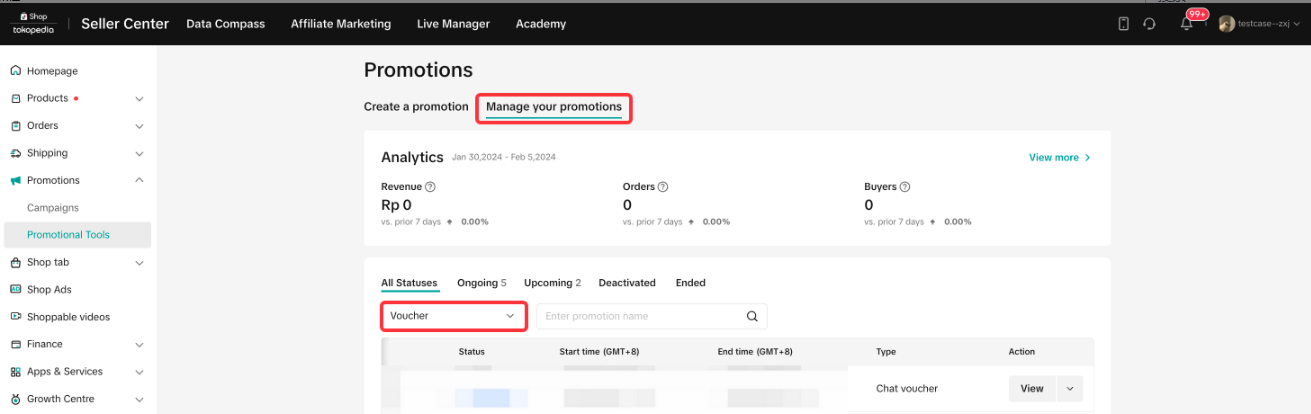Viewport: 1311px width, 414px height.
Task: Open the testcase account menu
Action: click(x=1260, y=24)
